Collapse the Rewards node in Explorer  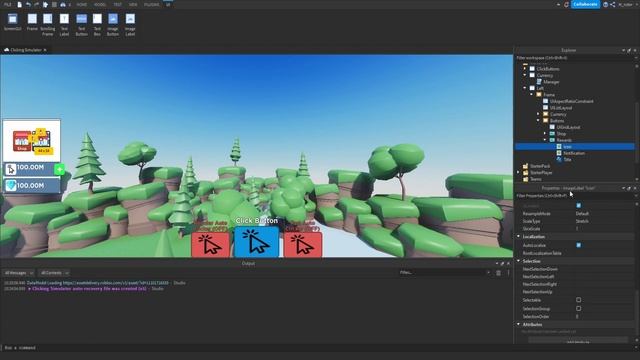[545, 140]
